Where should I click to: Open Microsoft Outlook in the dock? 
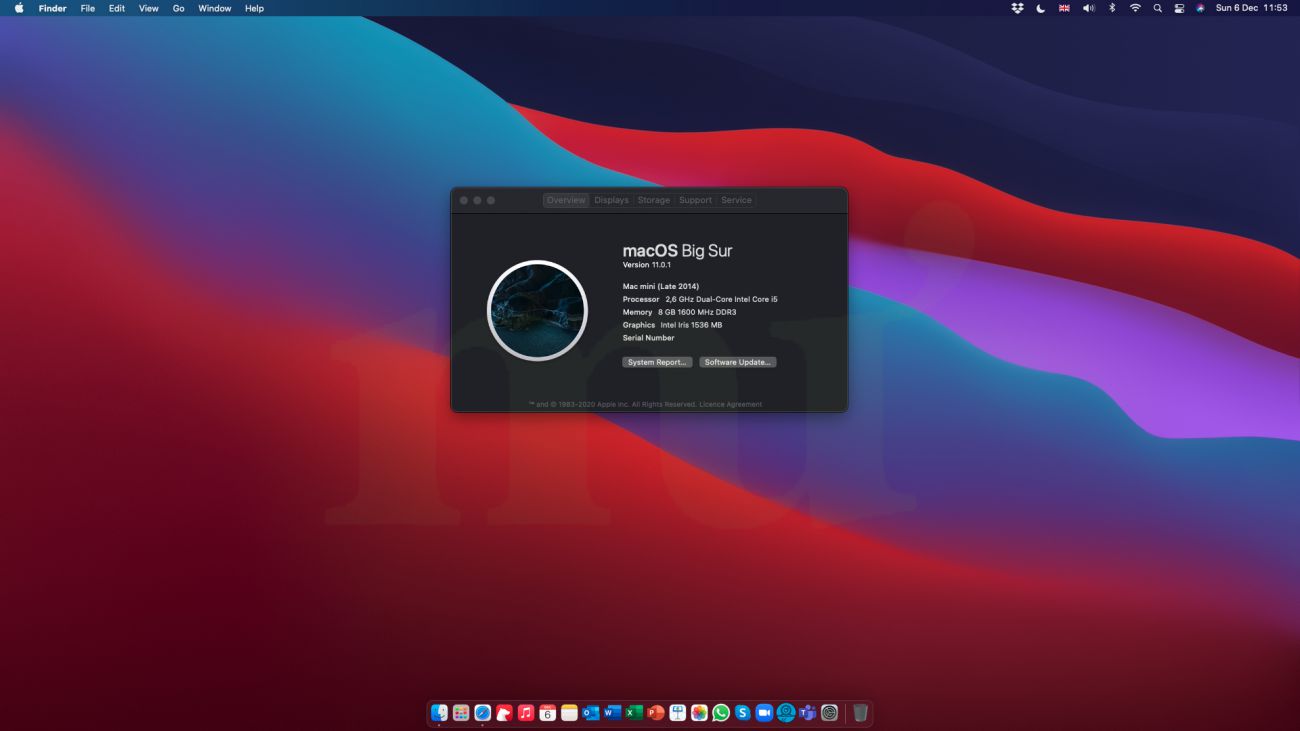(590, 713)
